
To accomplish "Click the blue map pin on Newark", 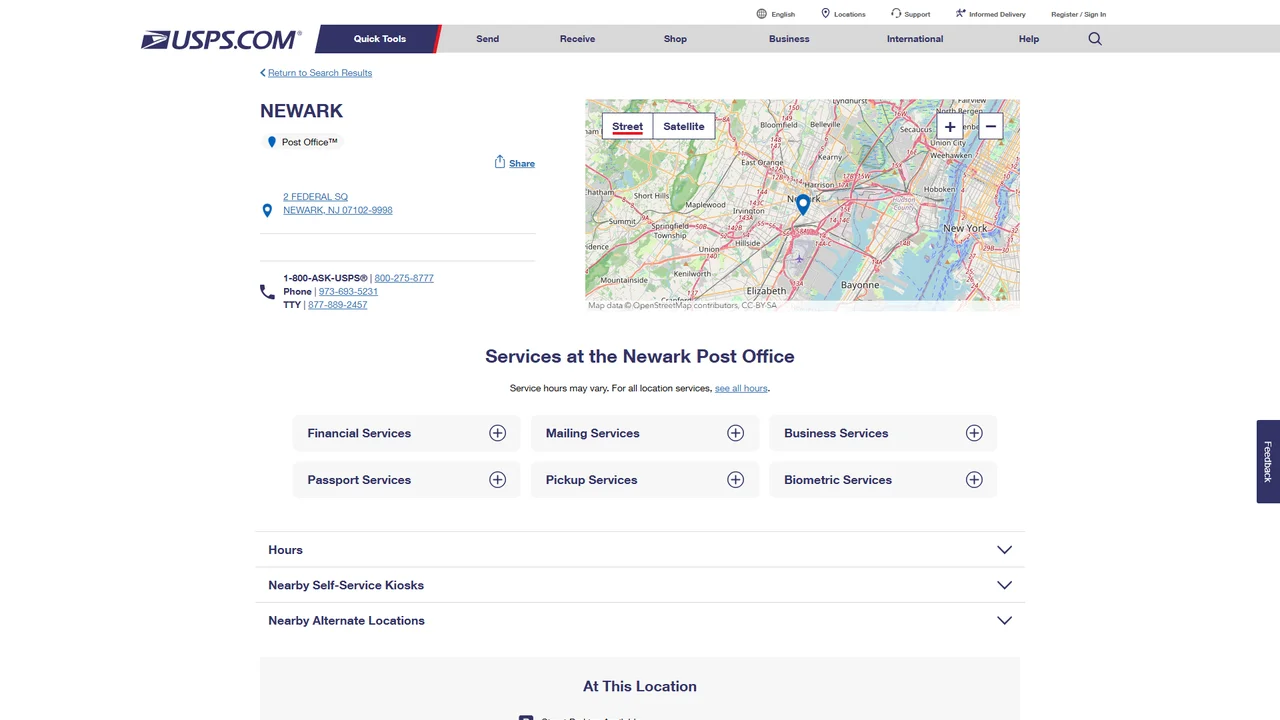I will pos(803,204).
